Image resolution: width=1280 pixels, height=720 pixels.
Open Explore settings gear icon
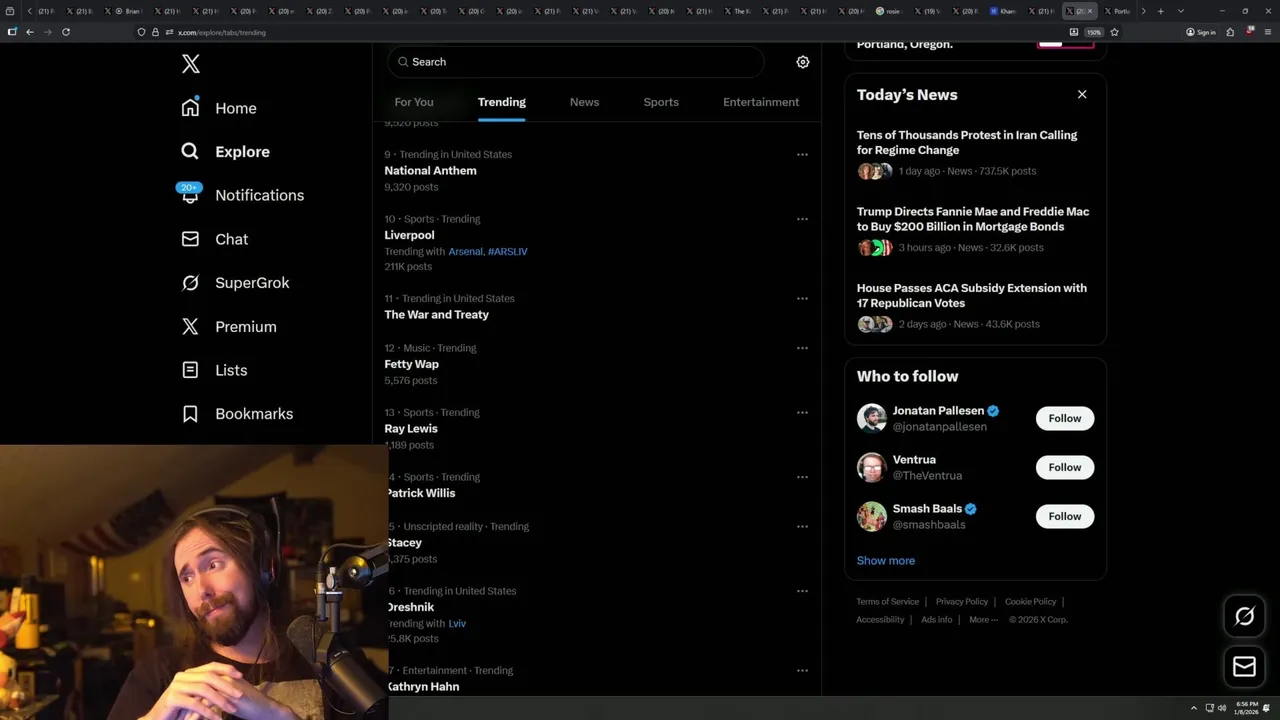click(802, 62)
